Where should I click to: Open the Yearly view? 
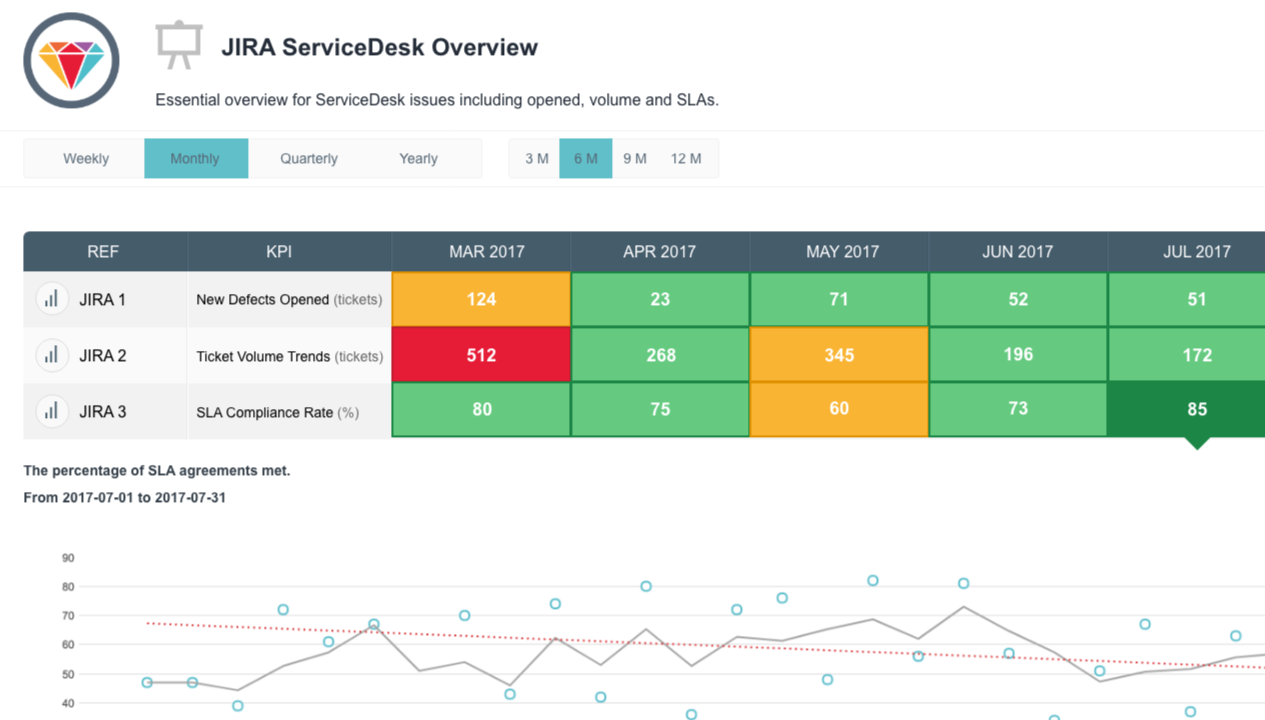417,158
